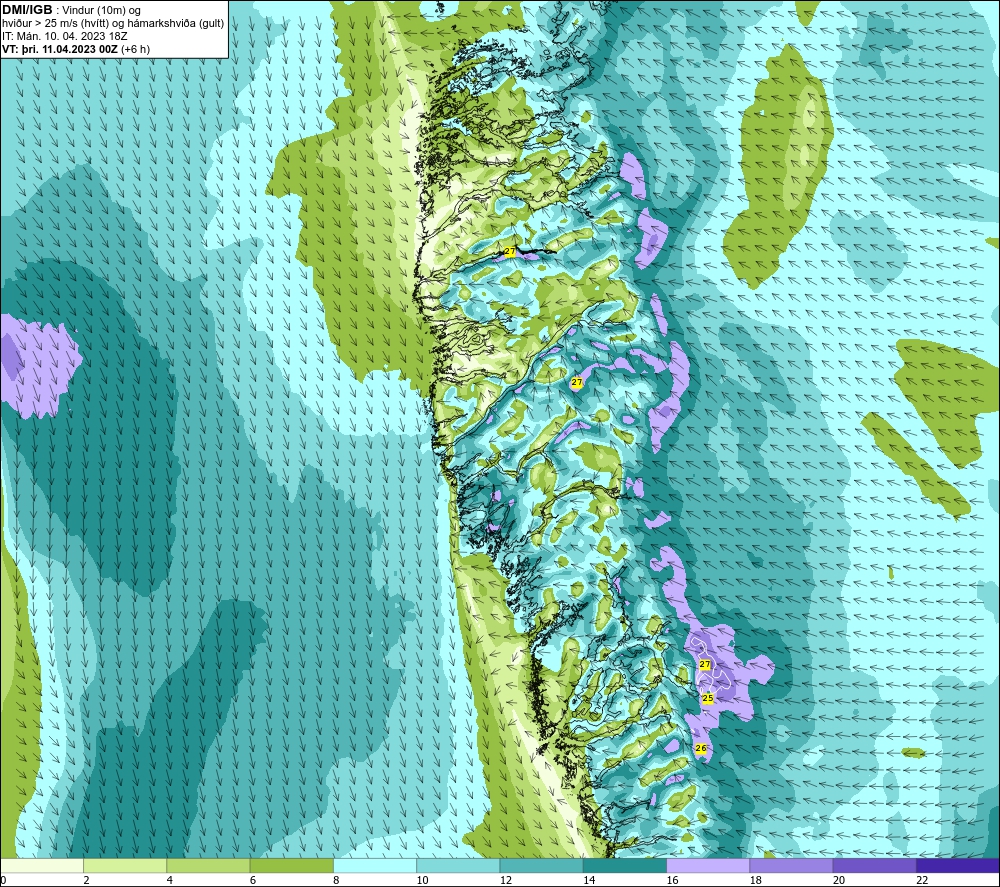
Task: Pick the 18–20 m/s purple legend swatch
Action: coord(791,865)
